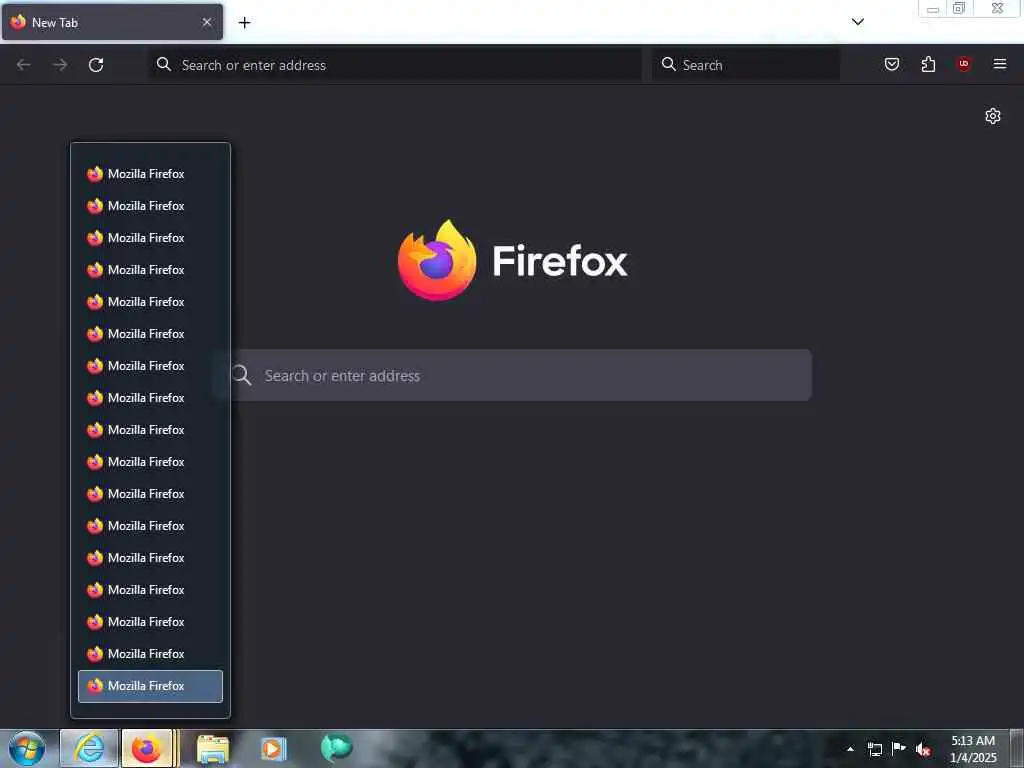Screen dimensions: 1024x768
Task: Open a new tab with plus button
Action: [244, 23]
